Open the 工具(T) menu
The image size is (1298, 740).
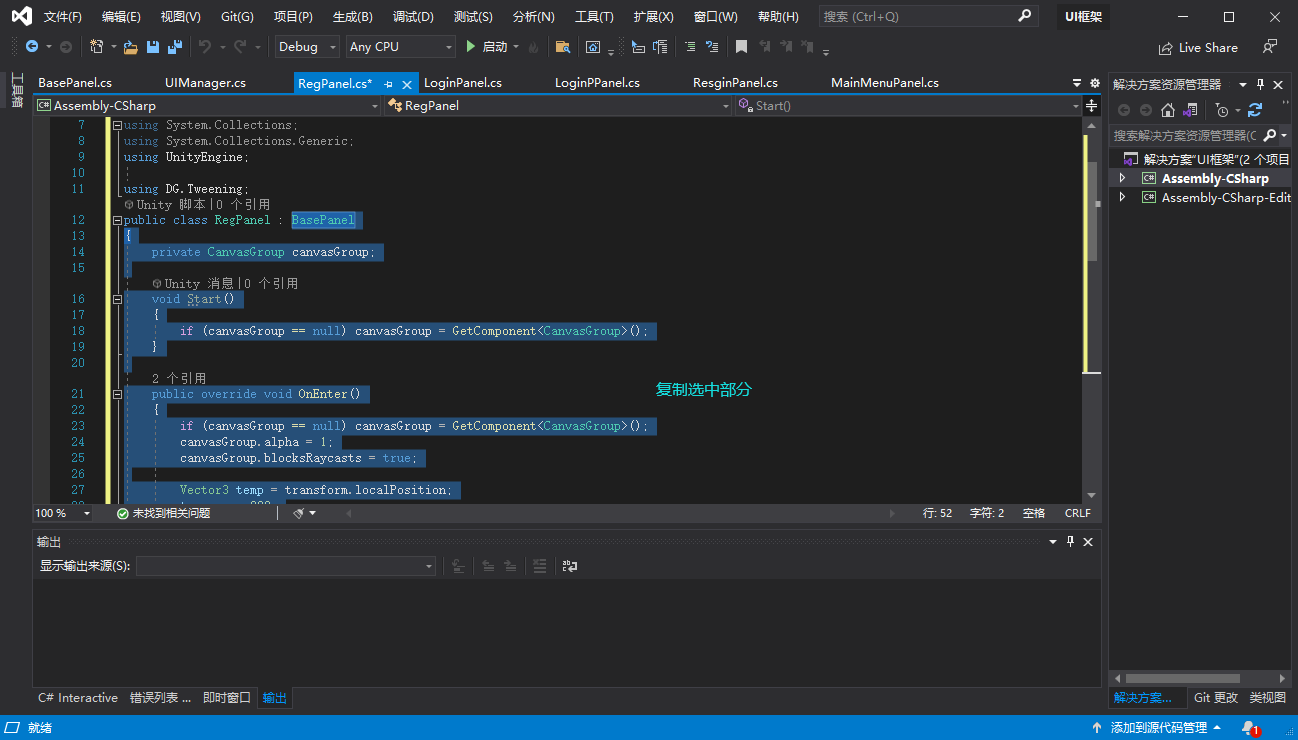[x=594, y=17]
